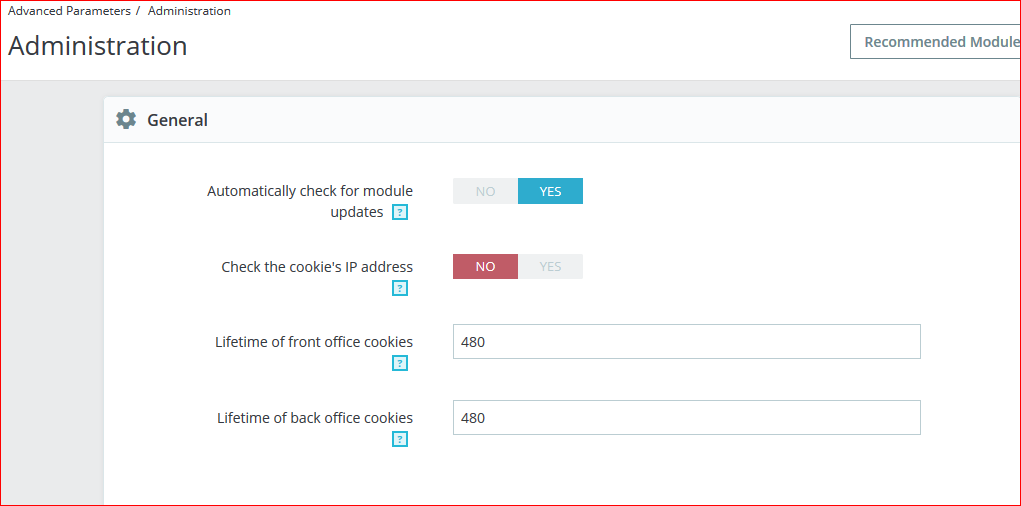Click the Administration breadcrumb link
This screenshot has height=506, width=1021.
tap(189, 11)
